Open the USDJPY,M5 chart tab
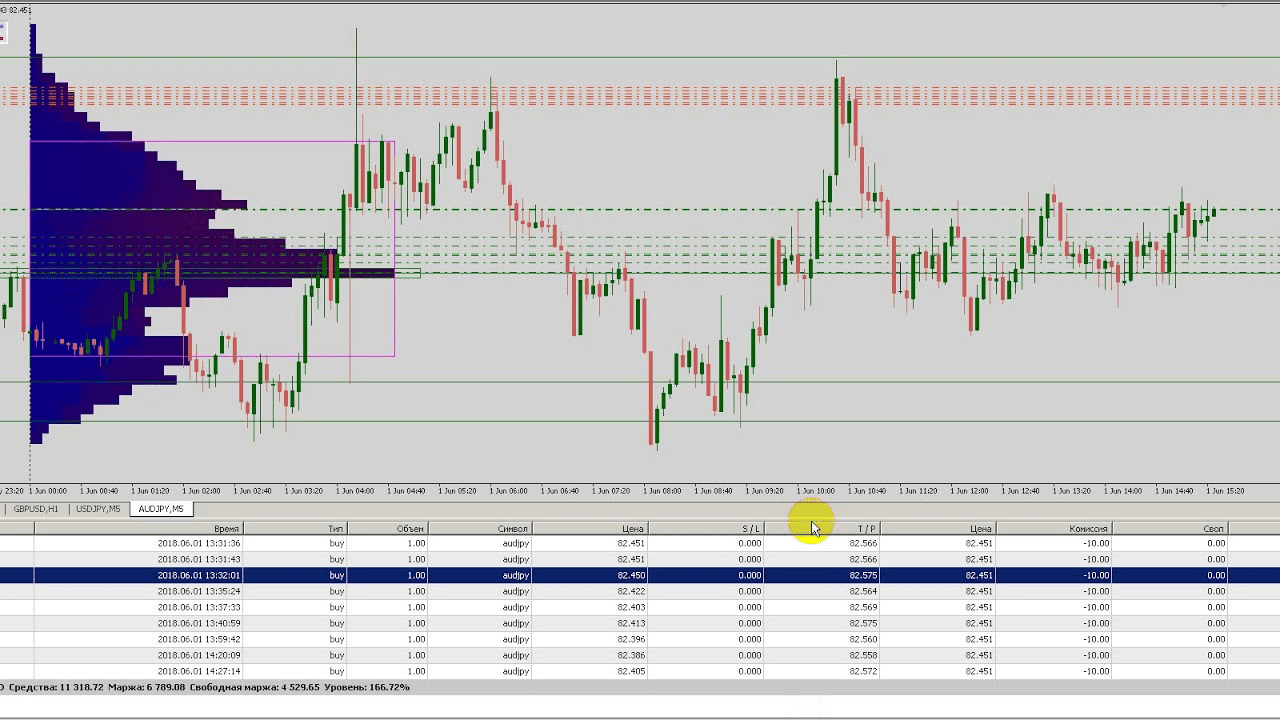This screenshot has width=1280, height=720. click(98, 509)
